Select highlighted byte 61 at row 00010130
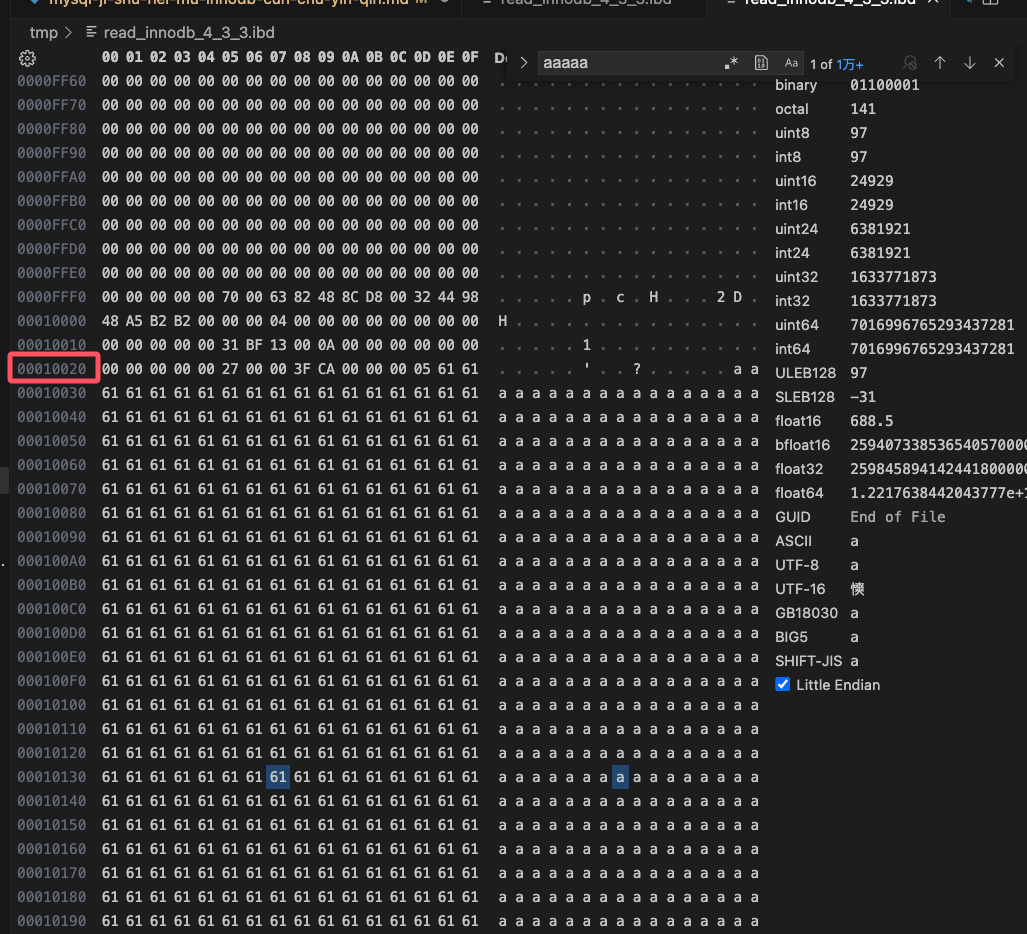Screen dimensions: 1027x934 (278, 777)
